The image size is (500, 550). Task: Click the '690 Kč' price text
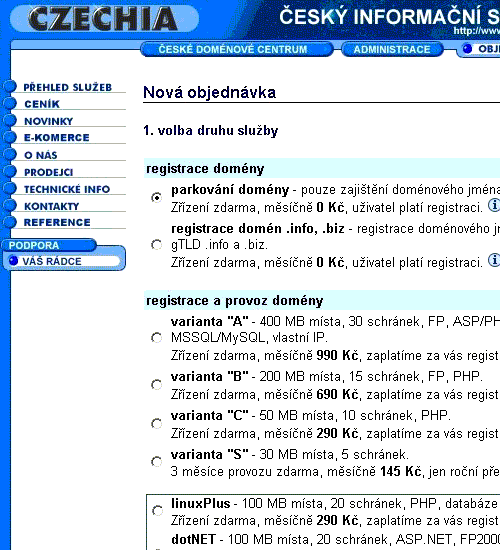pyautogui.click(x=337, y=395)
